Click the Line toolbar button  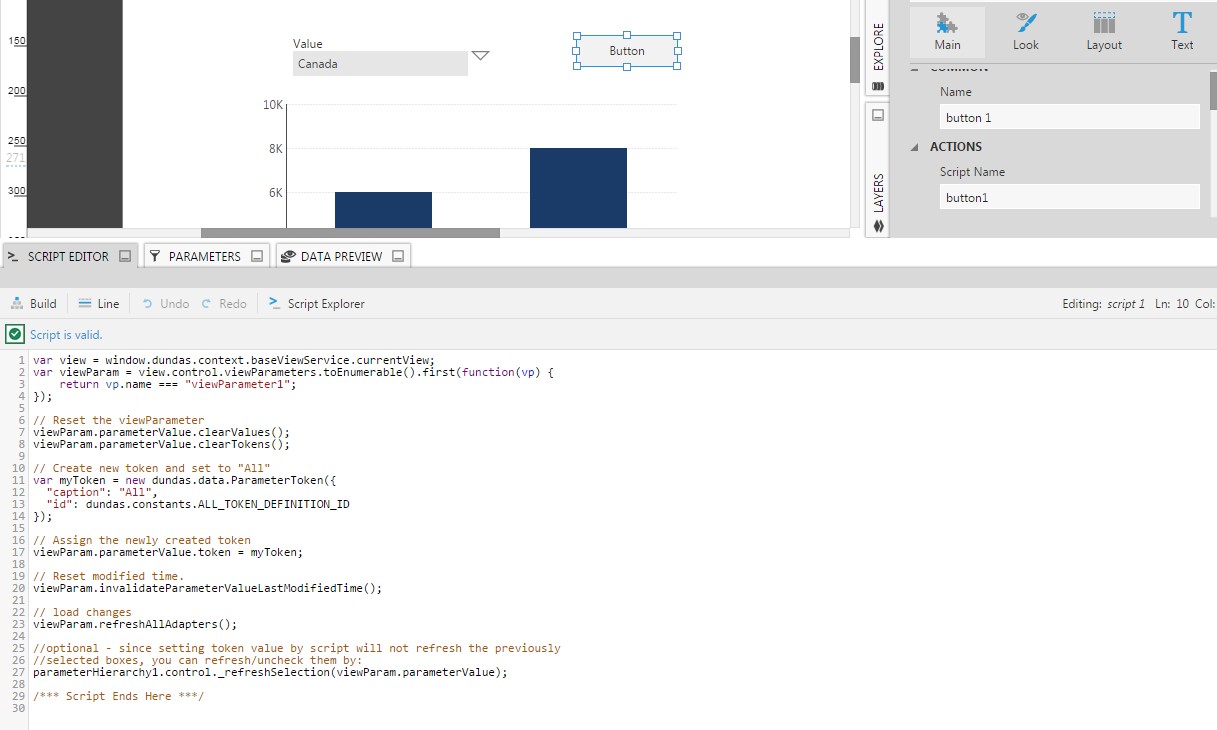98,304
